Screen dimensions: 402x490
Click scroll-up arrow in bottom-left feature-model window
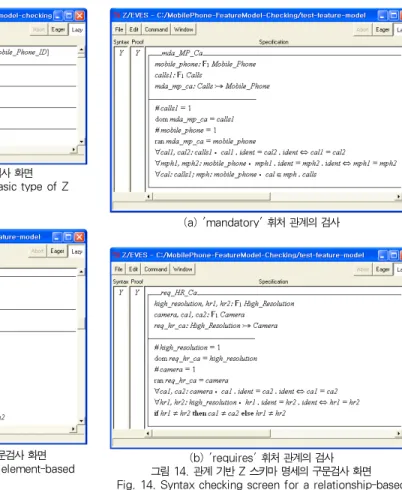pos(81,272)
